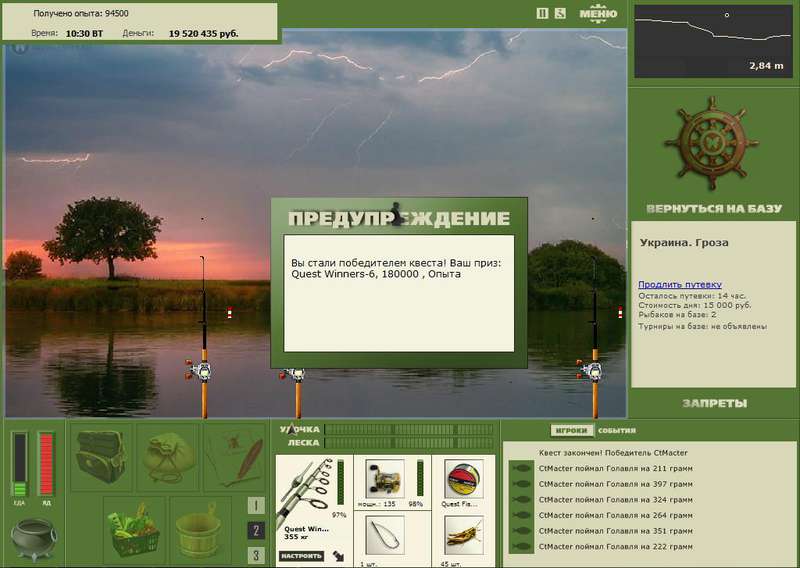Open the food basket icon
This screenshot has width=800, height=568.
(x=134, y=530)
